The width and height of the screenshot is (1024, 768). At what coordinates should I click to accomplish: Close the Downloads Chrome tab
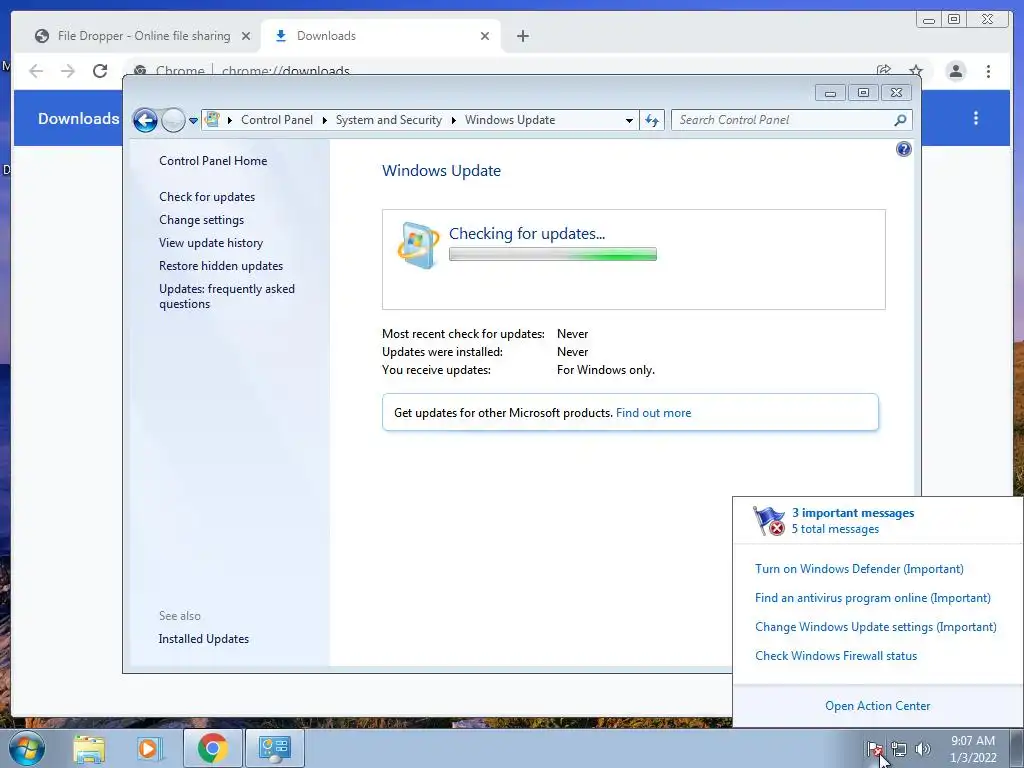485,36
